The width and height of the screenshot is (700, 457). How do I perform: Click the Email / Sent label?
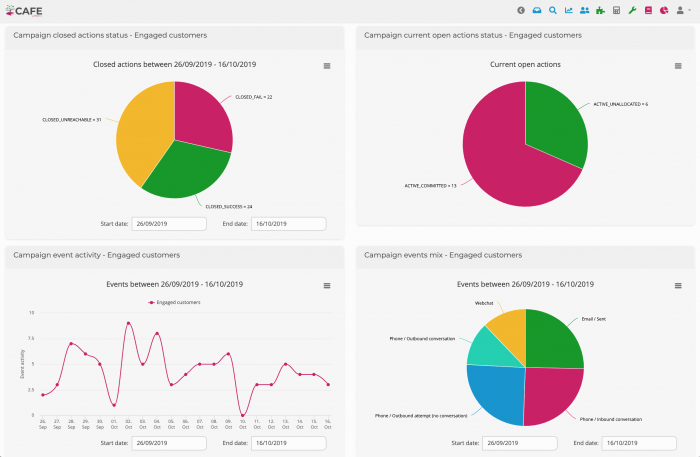(594, 319)
